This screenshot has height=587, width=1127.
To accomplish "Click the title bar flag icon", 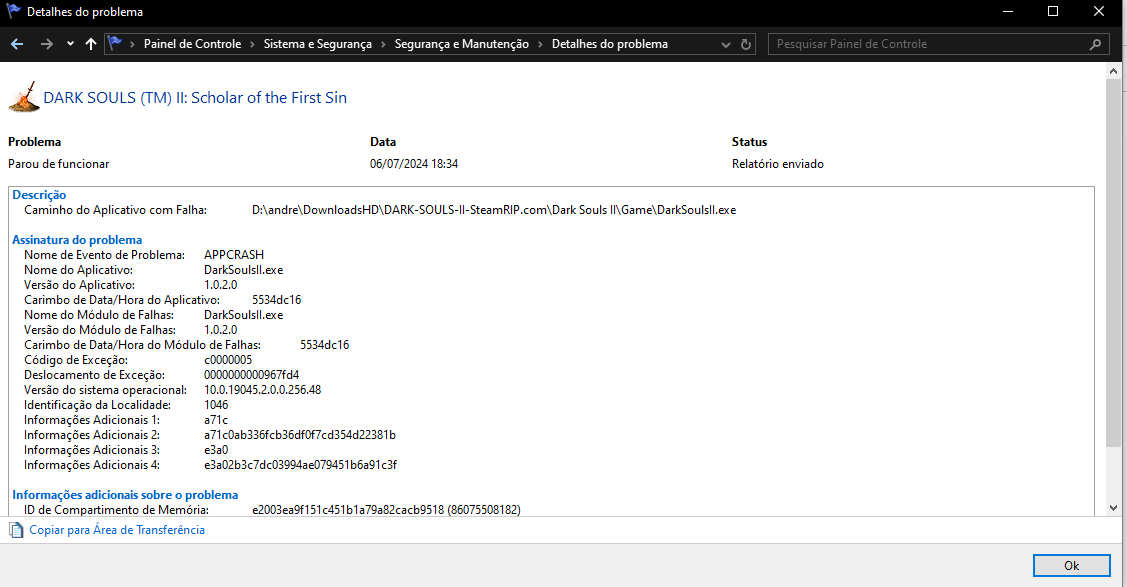I will point(14,11).
